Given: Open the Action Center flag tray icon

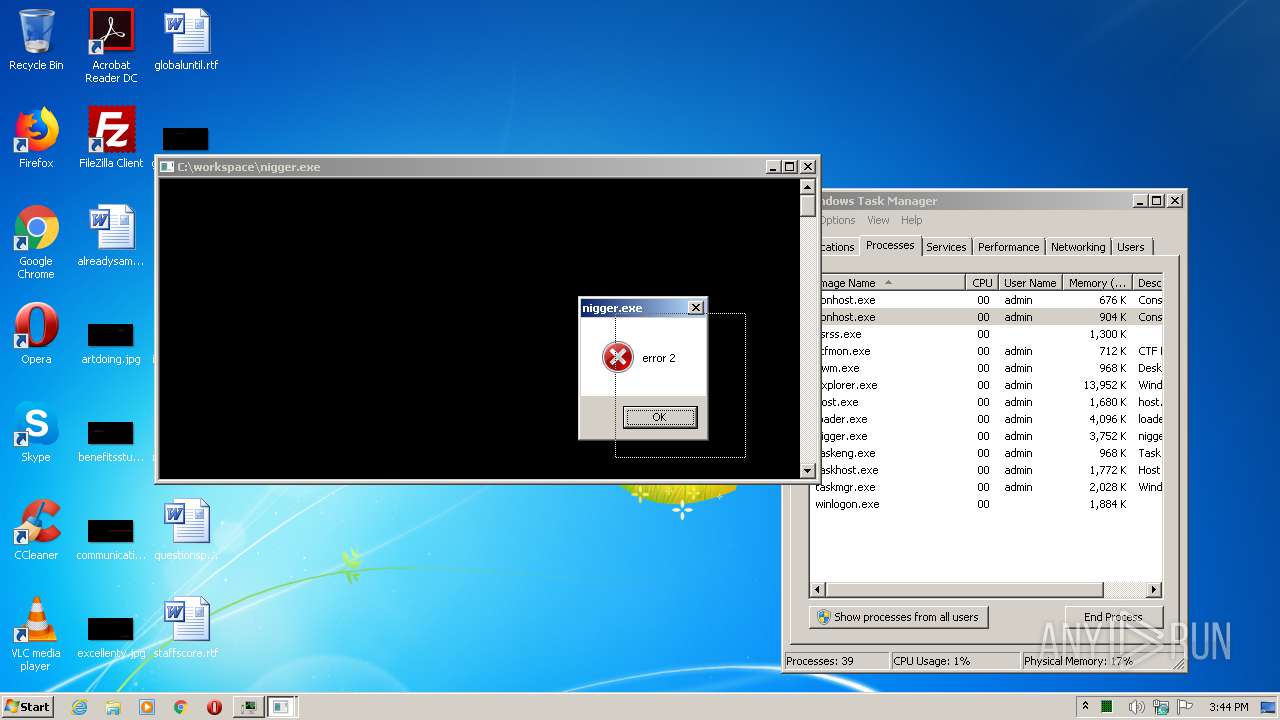Looking at the screenshot, I should [x=1186, y=707].
